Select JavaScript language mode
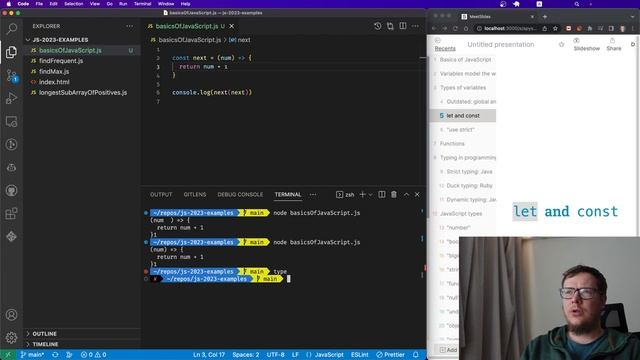This screenshot has width=640, height=360. 325,355
